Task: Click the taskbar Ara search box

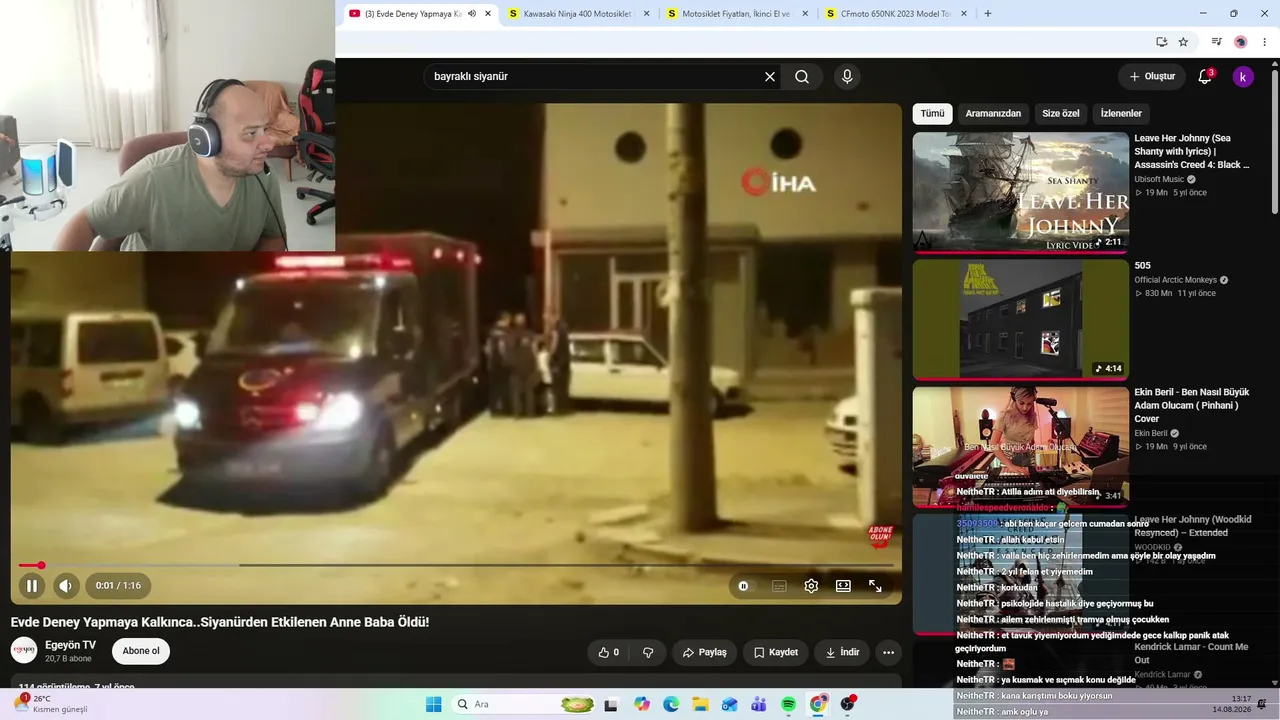Action: pos(525,704)
